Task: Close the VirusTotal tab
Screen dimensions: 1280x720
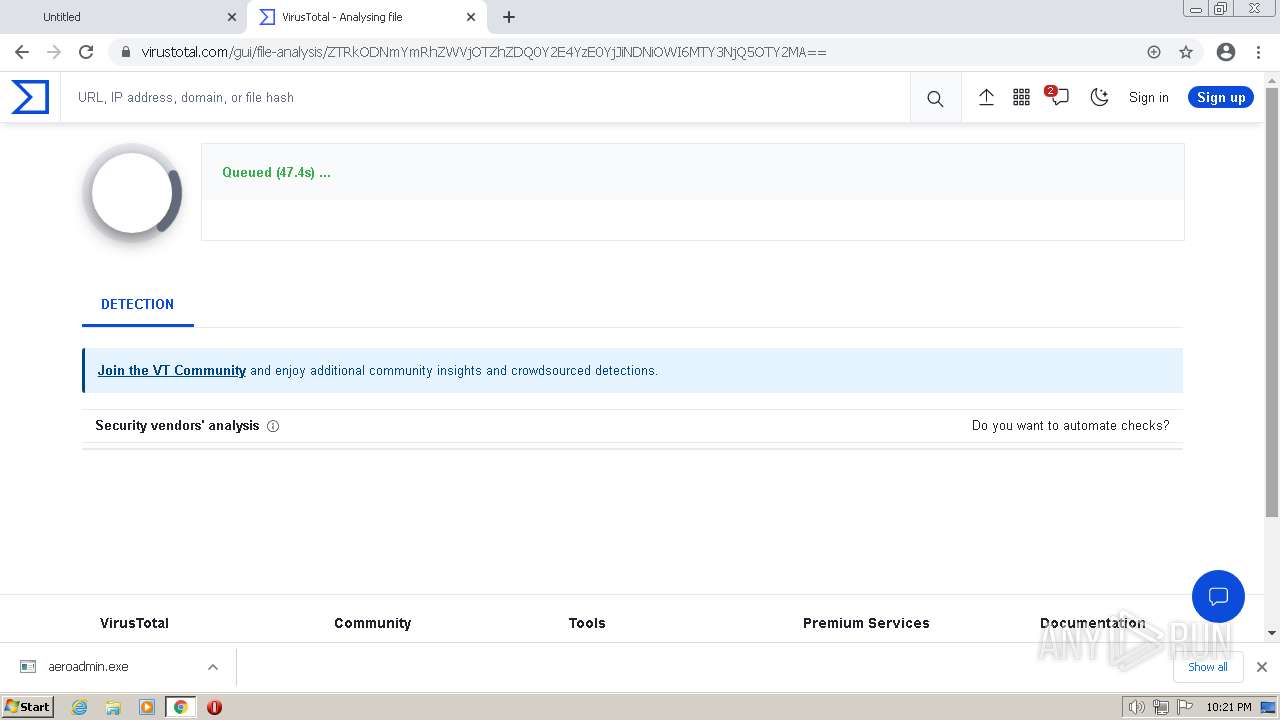Action: tap(471, 17)
